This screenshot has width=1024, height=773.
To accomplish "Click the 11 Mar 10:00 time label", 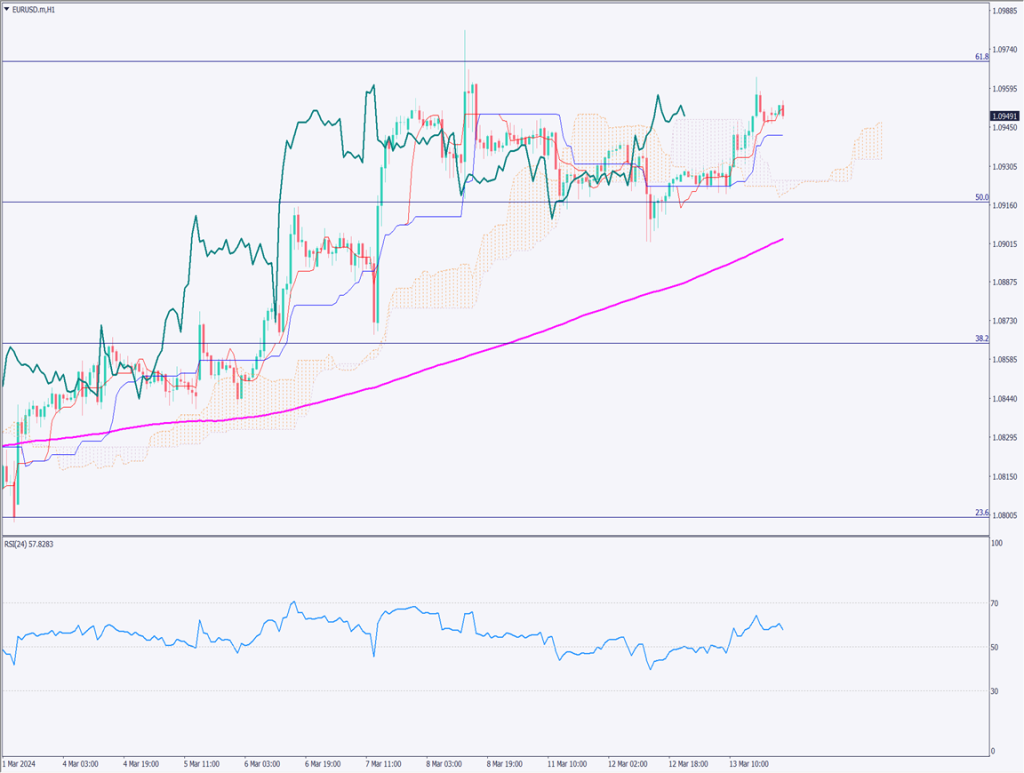I will tap(565, 763).
